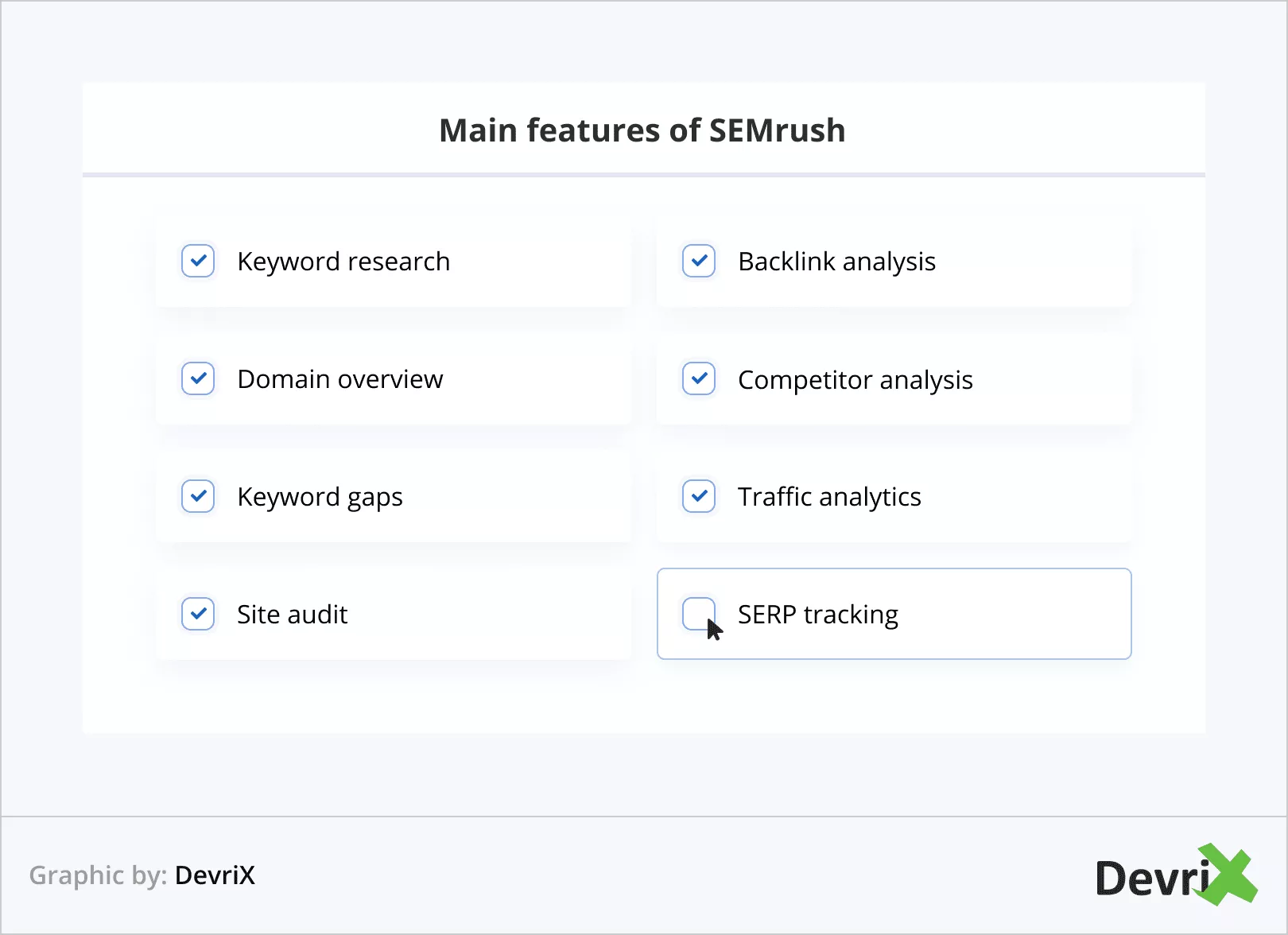The height and width of the screenshot is (935, 1288).
Task: Click the Site audit label
Action: (292, 615)
